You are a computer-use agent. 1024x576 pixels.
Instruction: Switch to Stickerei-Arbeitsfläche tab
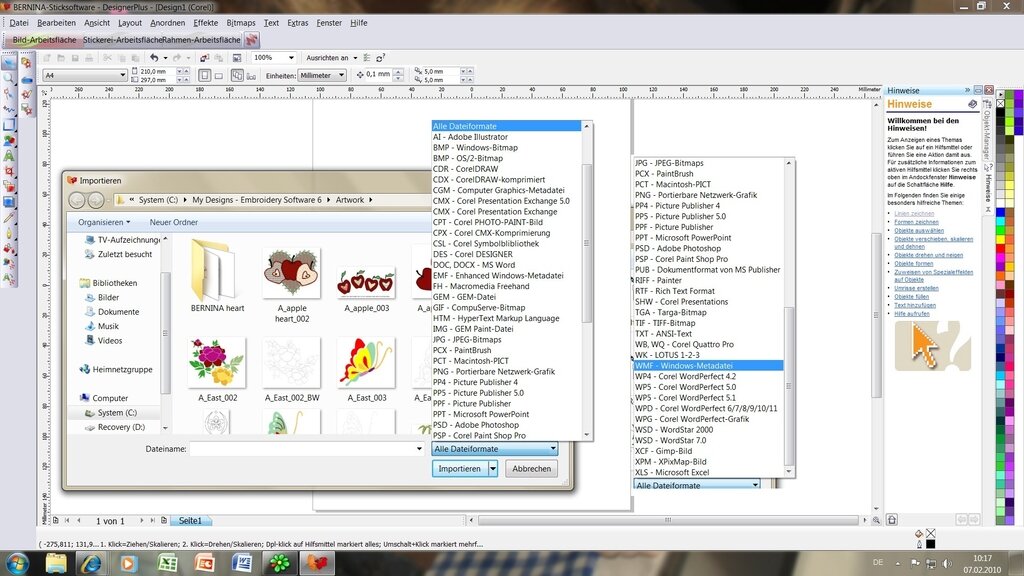tap(123, 40)
